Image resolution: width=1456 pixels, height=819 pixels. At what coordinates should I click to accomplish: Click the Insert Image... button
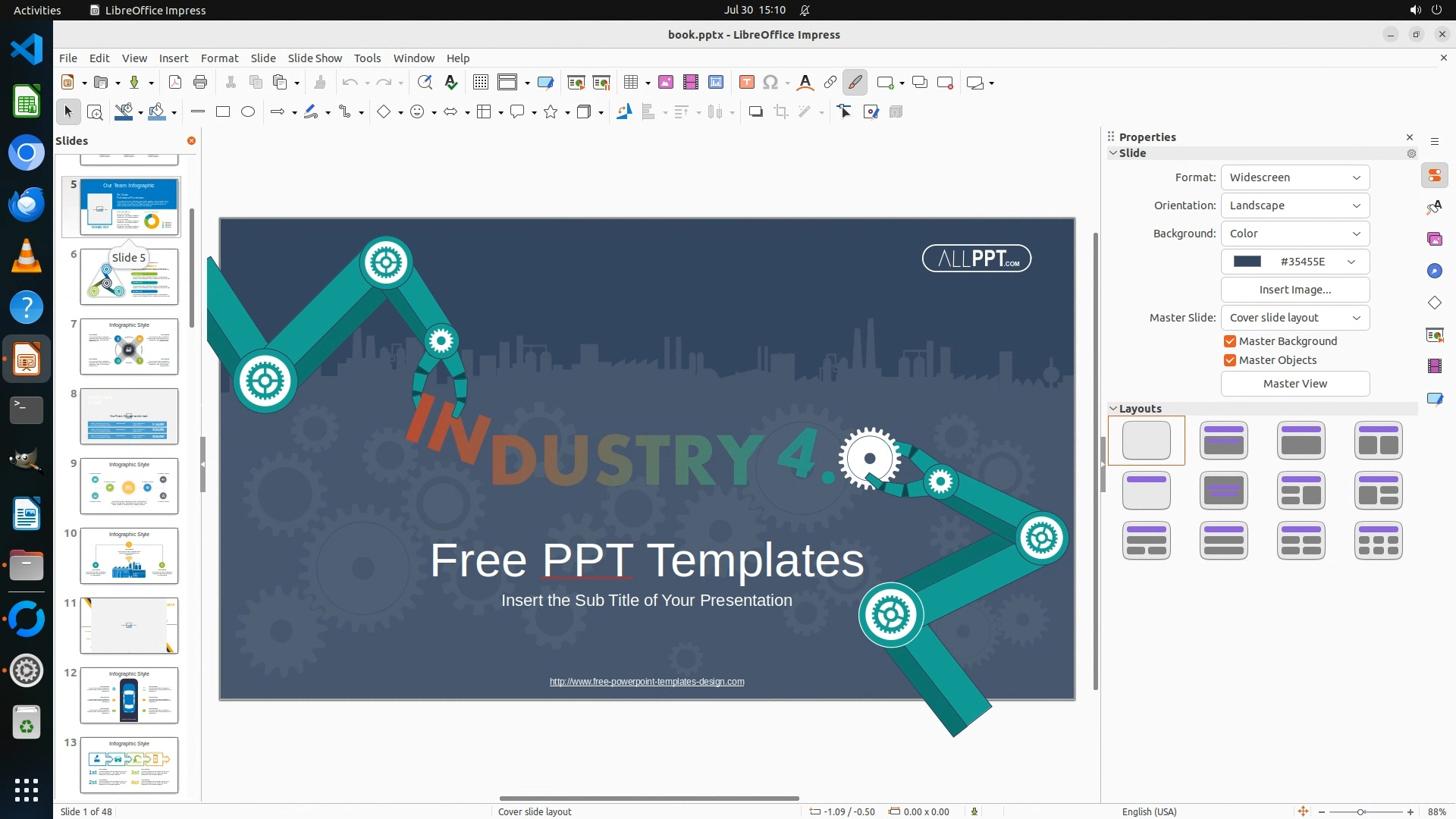pos(1294,290)
